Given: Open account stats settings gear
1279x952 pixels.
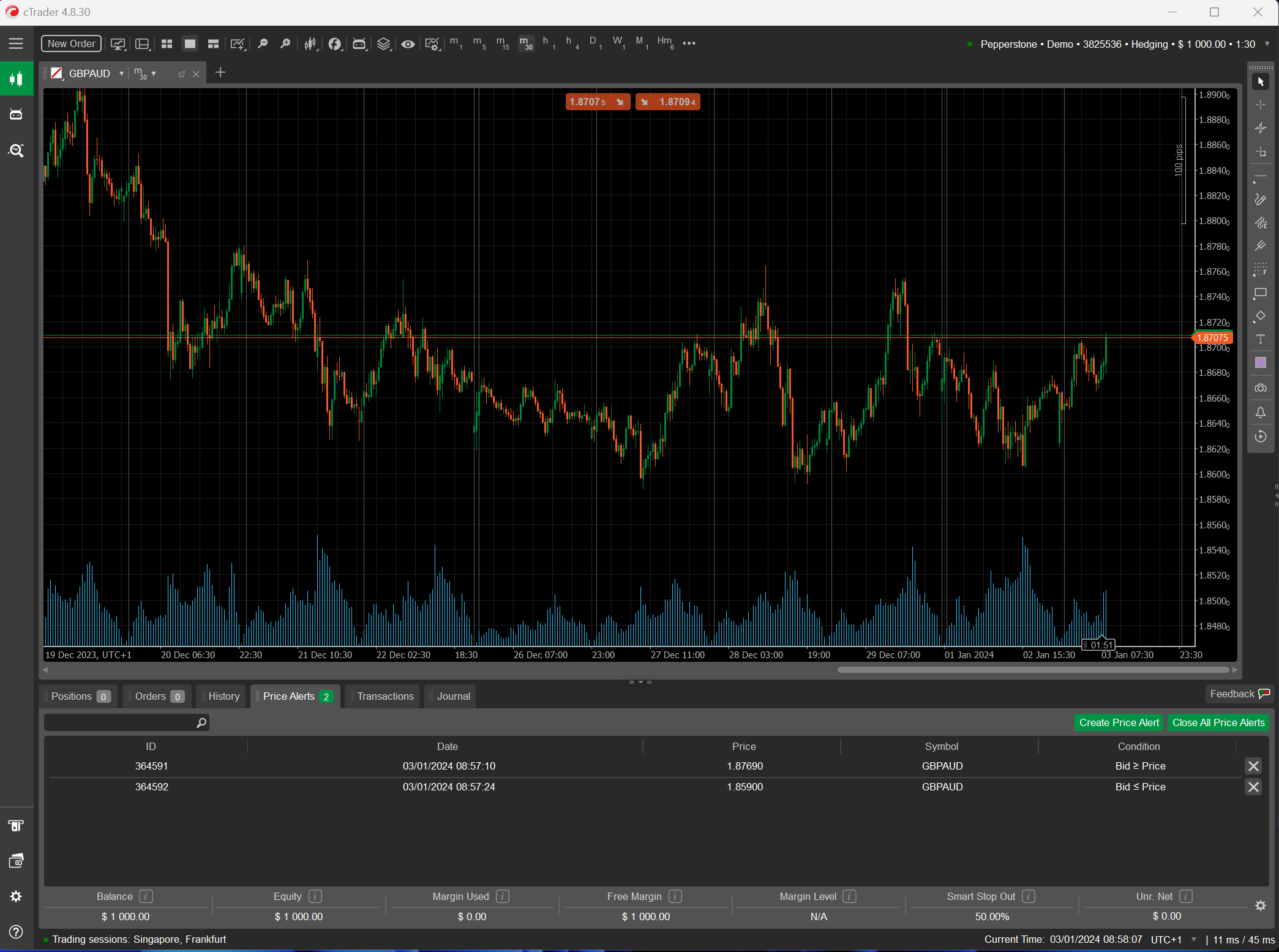Looking at the screenshot, I should 1261,905.
